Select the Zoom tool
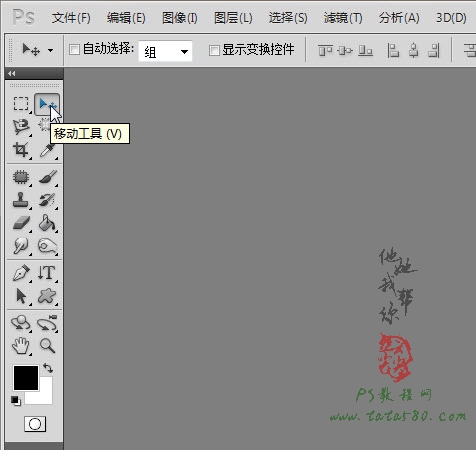Viewport: 476px width, 450px height. click(47, 346)
